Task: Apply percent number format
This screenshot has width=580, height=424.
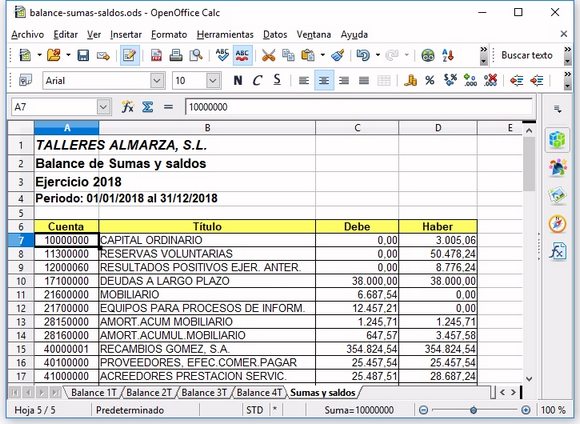Action: tap(430, 80)
